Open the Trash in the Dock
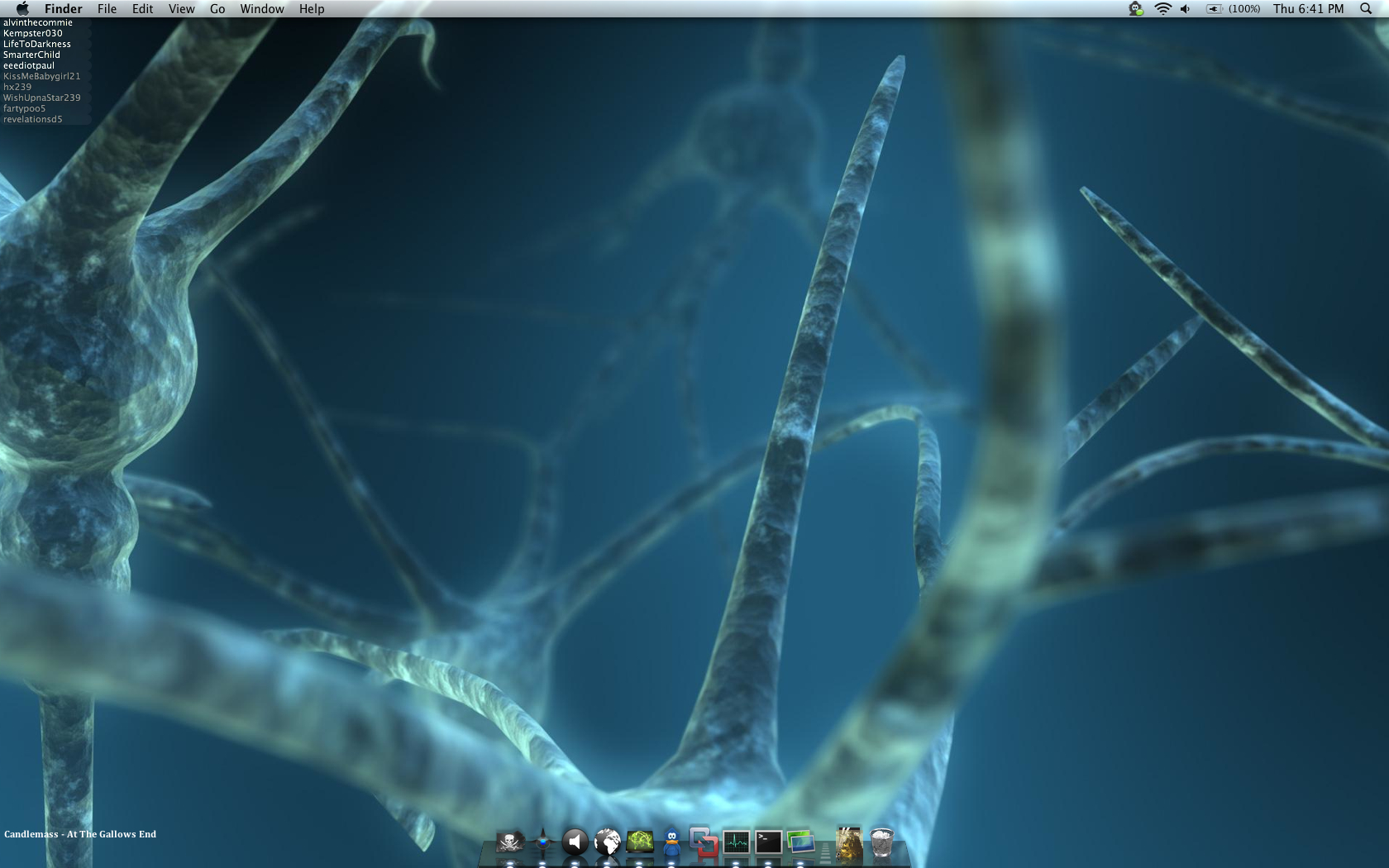The width and height of the screenshot is (1389, 868). tap(881, 843)
